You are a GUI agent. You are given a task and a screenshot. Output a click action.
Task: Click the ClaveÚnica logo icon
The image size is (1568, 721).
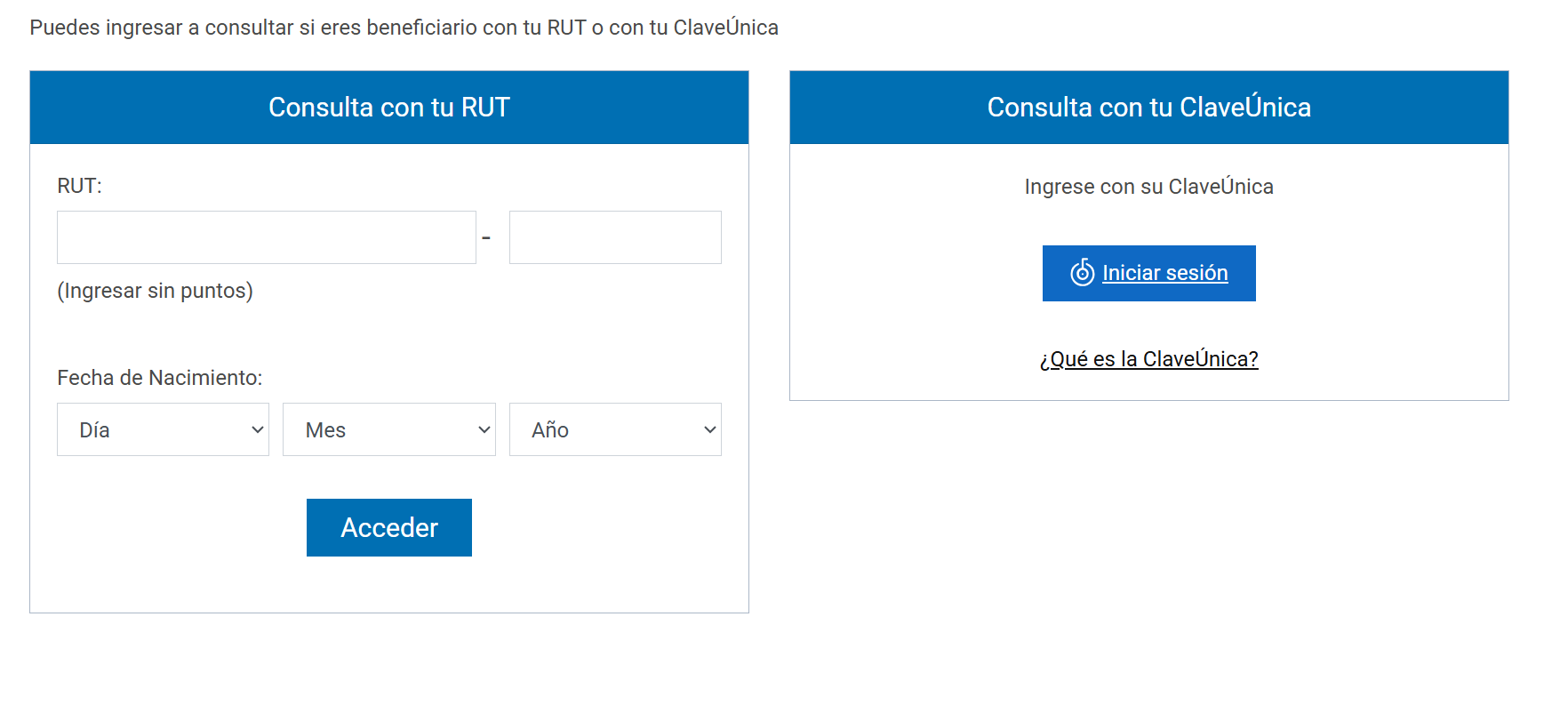1082,272
